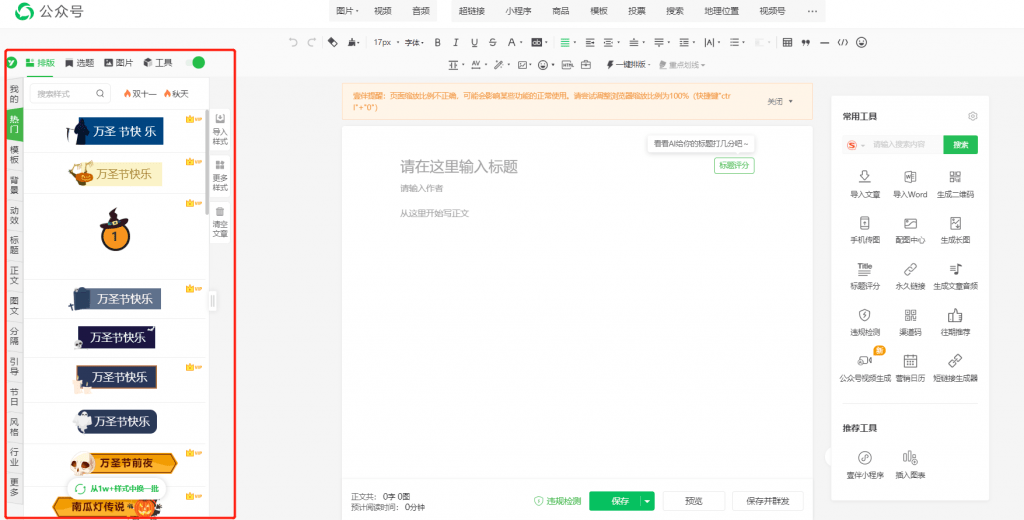
Task: Insert blockquote with quote icon
Action: point(806,42)
